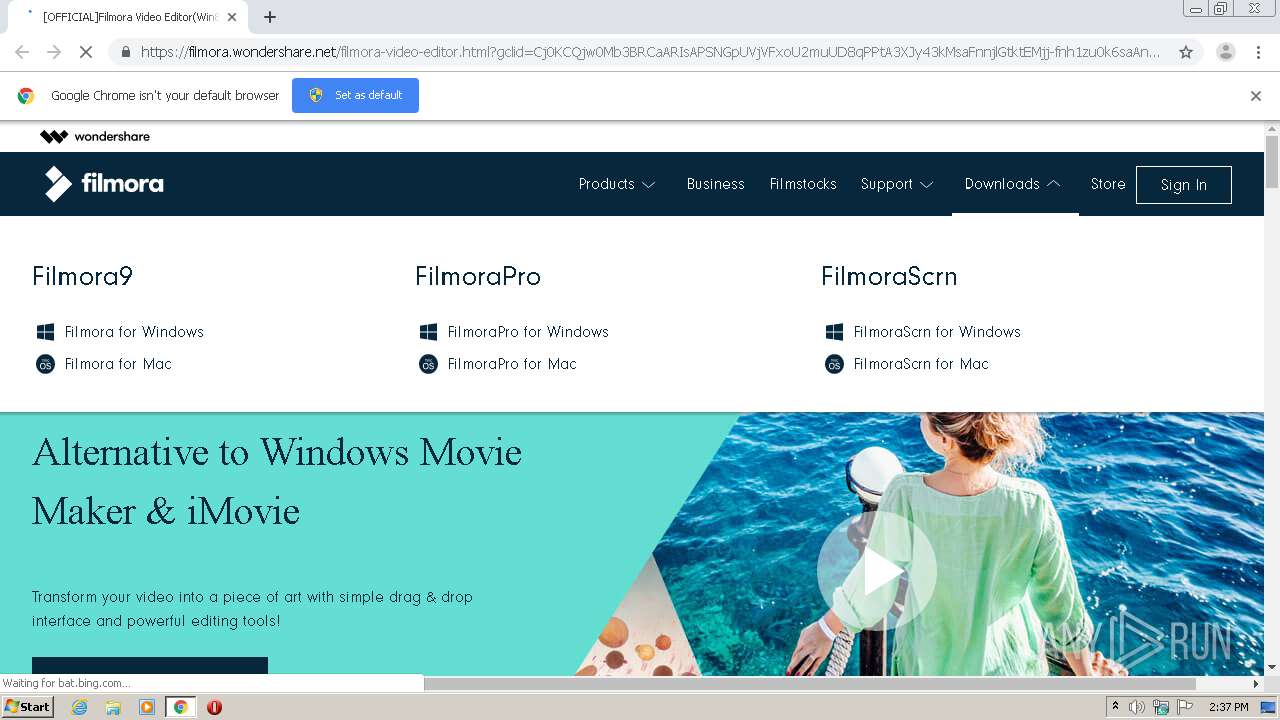Click the URL address bar

[650, 52]
